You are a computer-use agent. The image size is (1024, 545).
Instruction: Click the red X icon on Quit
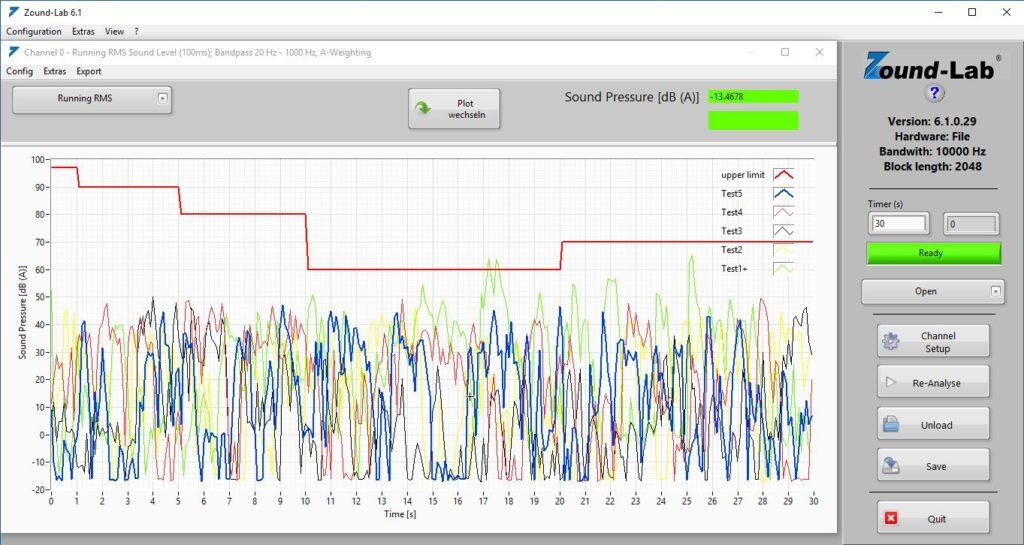[x=890, y=519]
